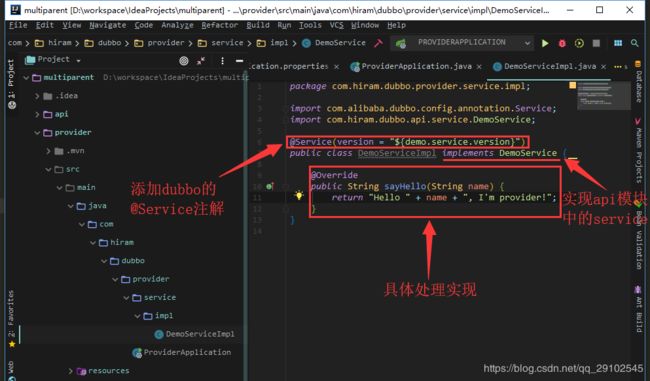
Task: Open the Build menu
Action: (x=258, y=25)
